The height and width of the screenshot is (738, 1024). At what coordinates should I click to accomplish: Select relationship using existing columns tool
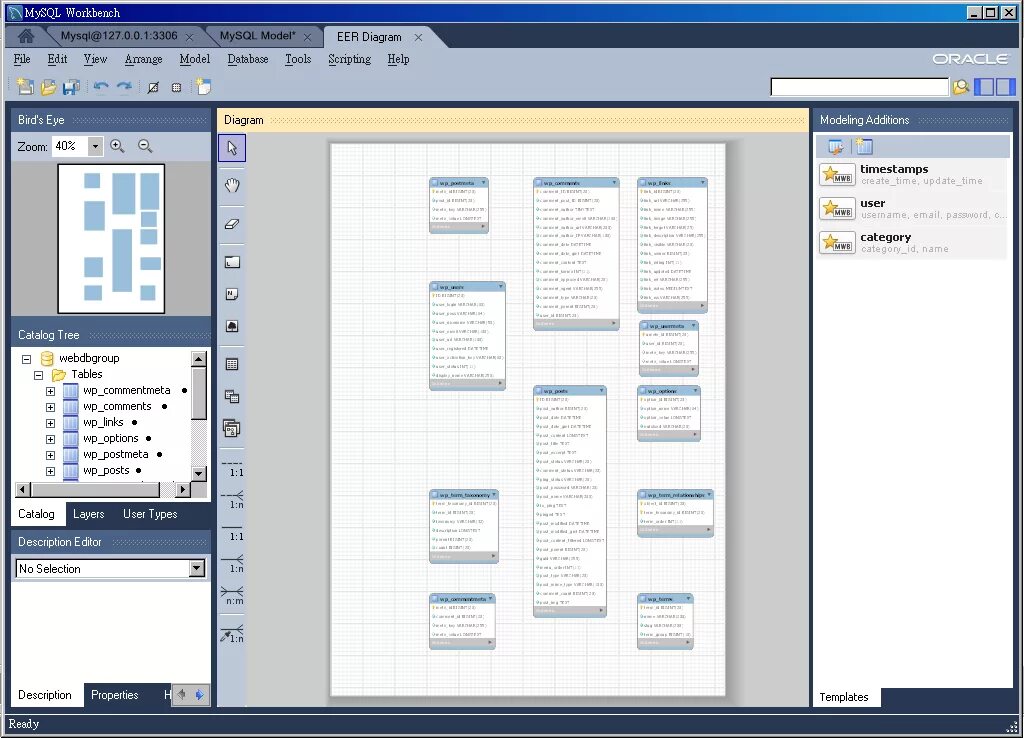(x=232, y=634)
